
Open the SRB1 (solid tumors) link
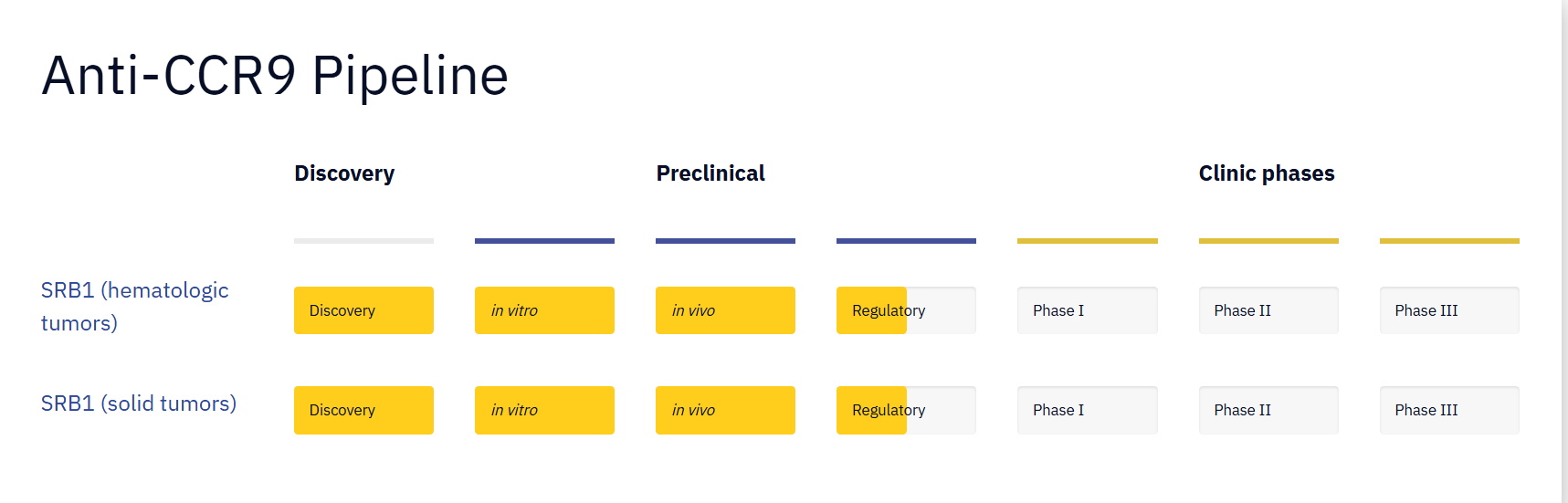[x=139, y=403]
